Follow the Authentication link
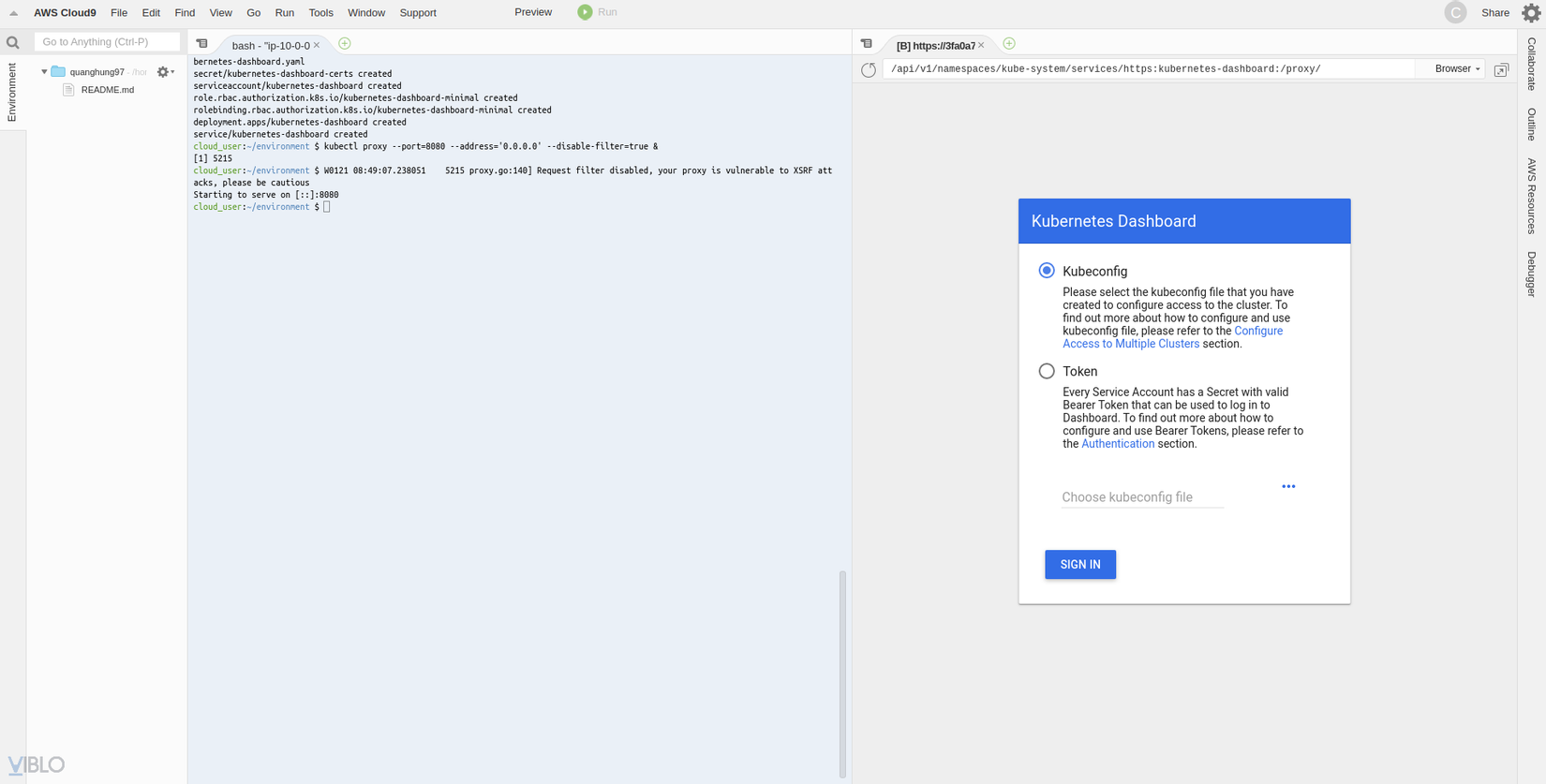The height and width of the screenshot is (784, 1546). tap(1118, 444)
